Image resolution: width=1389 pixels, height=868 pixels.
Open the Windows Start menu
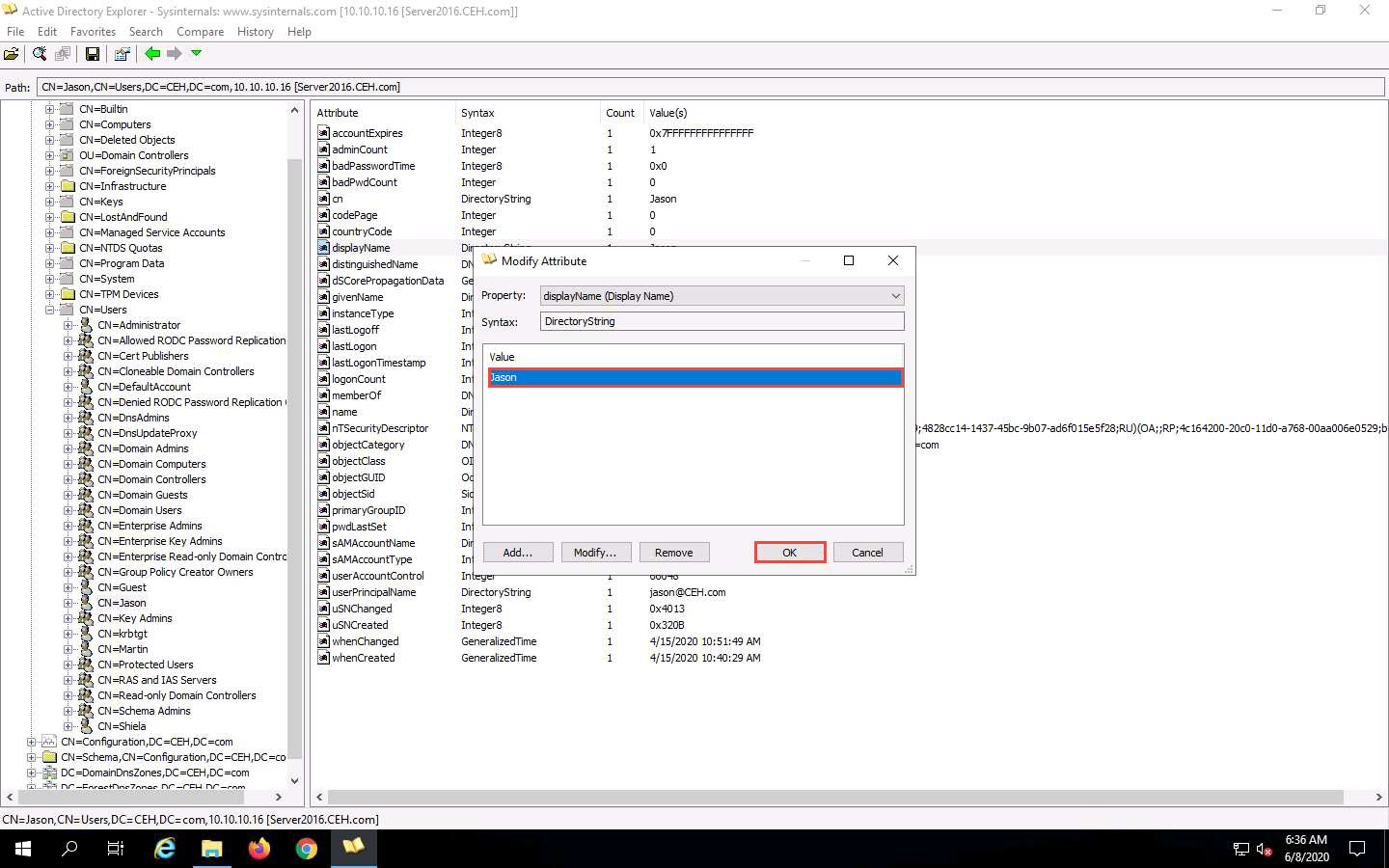point(23,849)
